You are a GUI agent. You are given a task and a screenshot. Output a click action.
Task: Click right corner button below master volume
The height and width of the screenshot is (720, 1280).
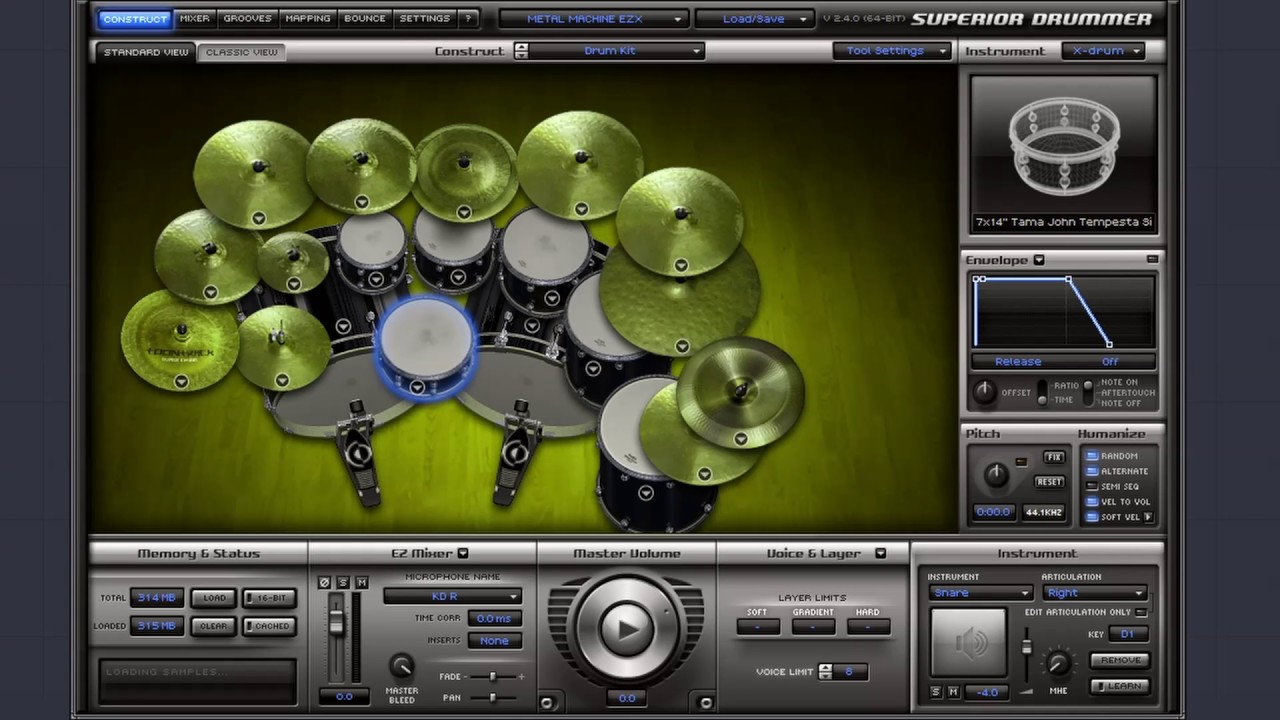705,703
